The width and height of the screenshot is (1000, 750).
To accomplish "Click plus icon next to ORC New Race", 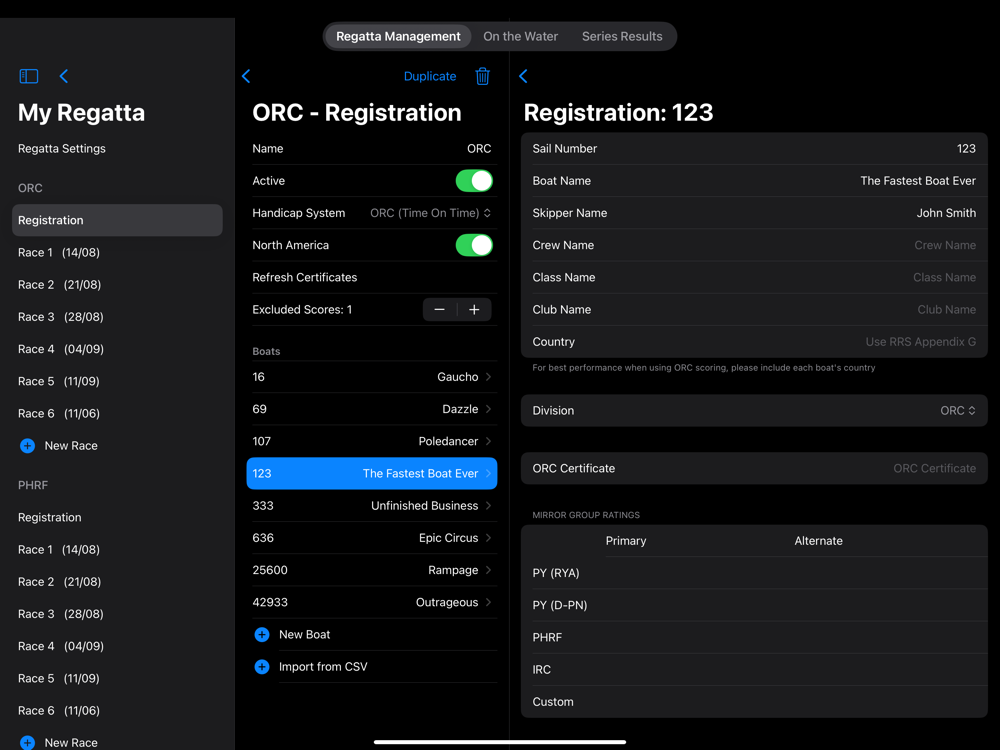I will pyautogui.click(x=27, y=446).
